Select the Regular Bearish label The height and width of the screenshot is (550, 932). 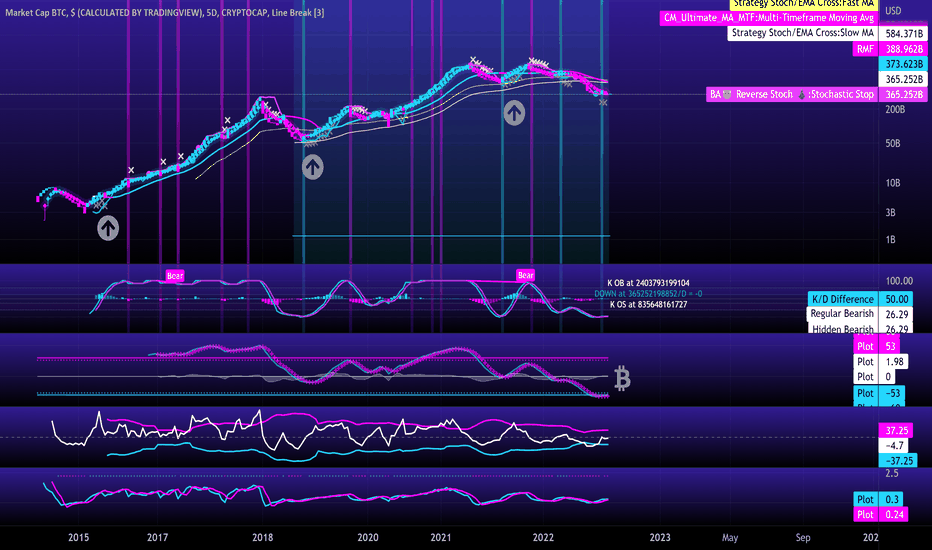(842, 314)
